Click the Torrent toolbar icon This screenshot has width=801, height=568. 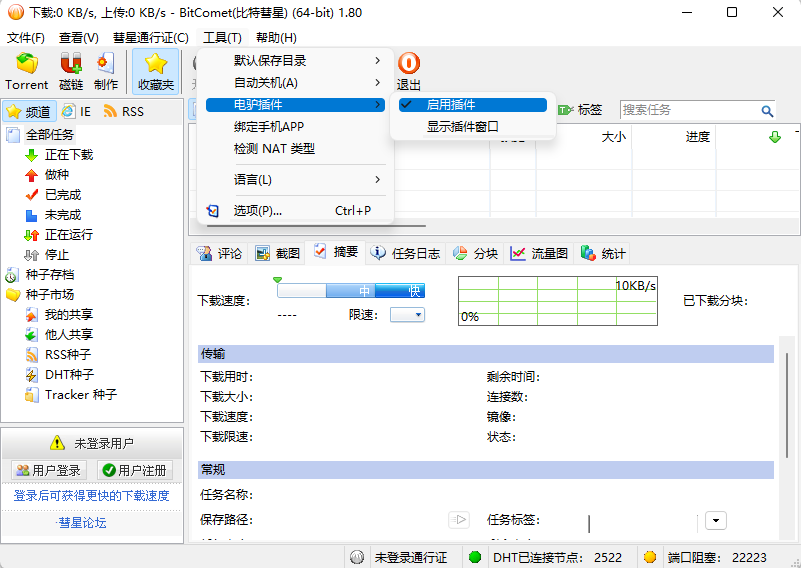click(x=26, y=71)
